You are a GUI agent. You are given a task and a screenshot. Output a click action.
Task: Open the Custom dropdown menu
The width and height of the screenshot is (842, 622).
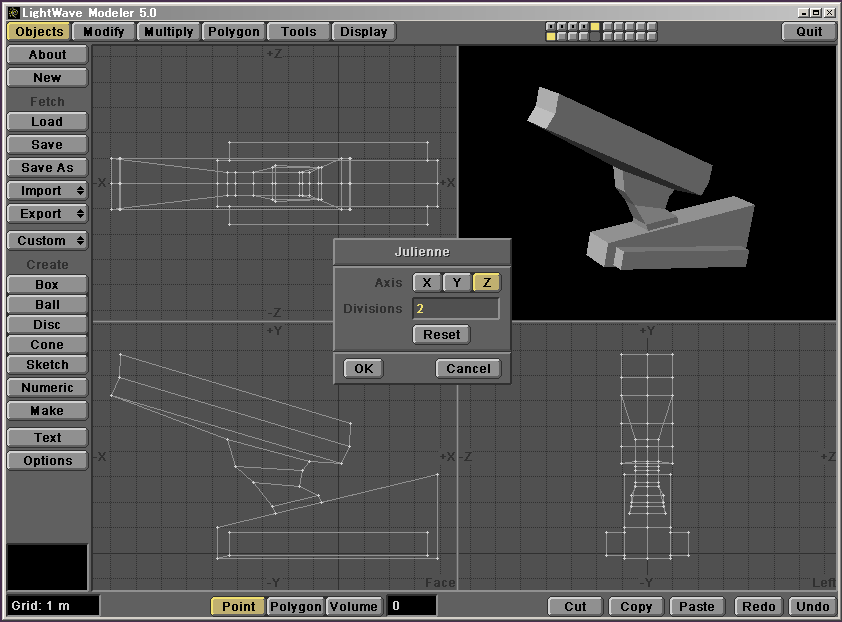47,241
